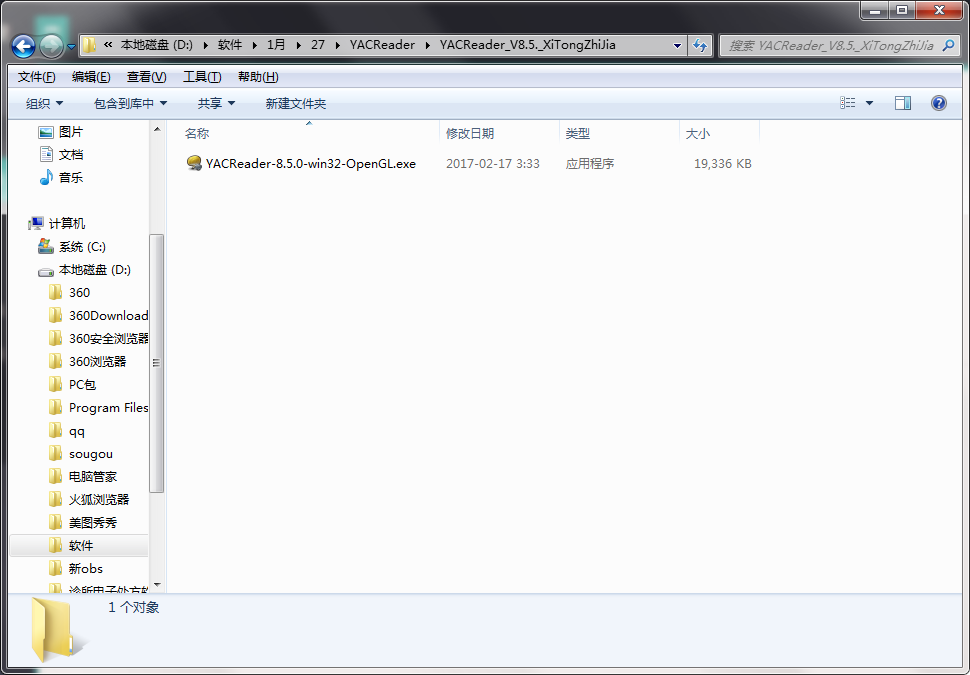Select the 软件 folder in tree
Image resolution: width=970 pixels, height=675 pixels.
click(80, 545)
